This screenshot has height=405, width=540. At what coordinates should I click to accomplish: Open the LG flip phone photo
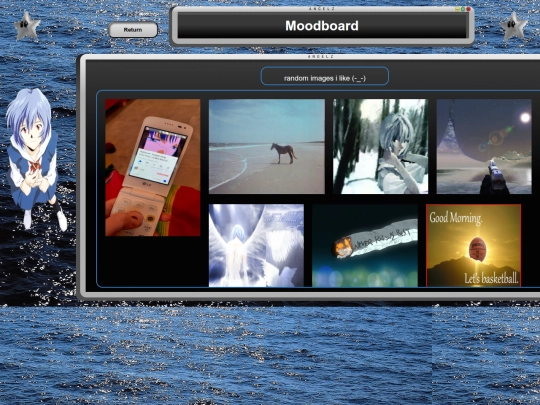pyautogui.click(x=153, y=167)
